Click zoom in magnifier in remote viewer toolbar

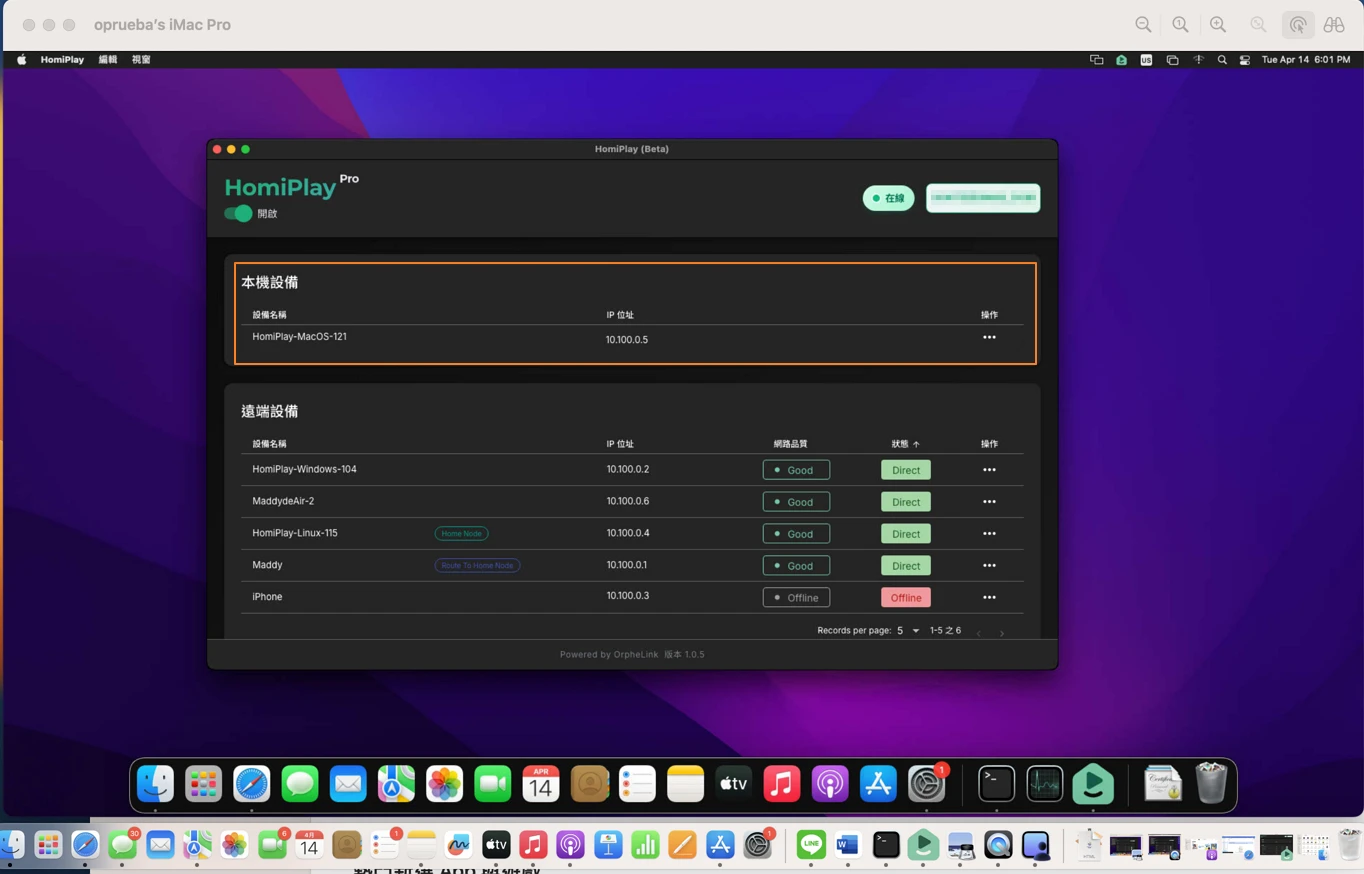[1217, 25]
